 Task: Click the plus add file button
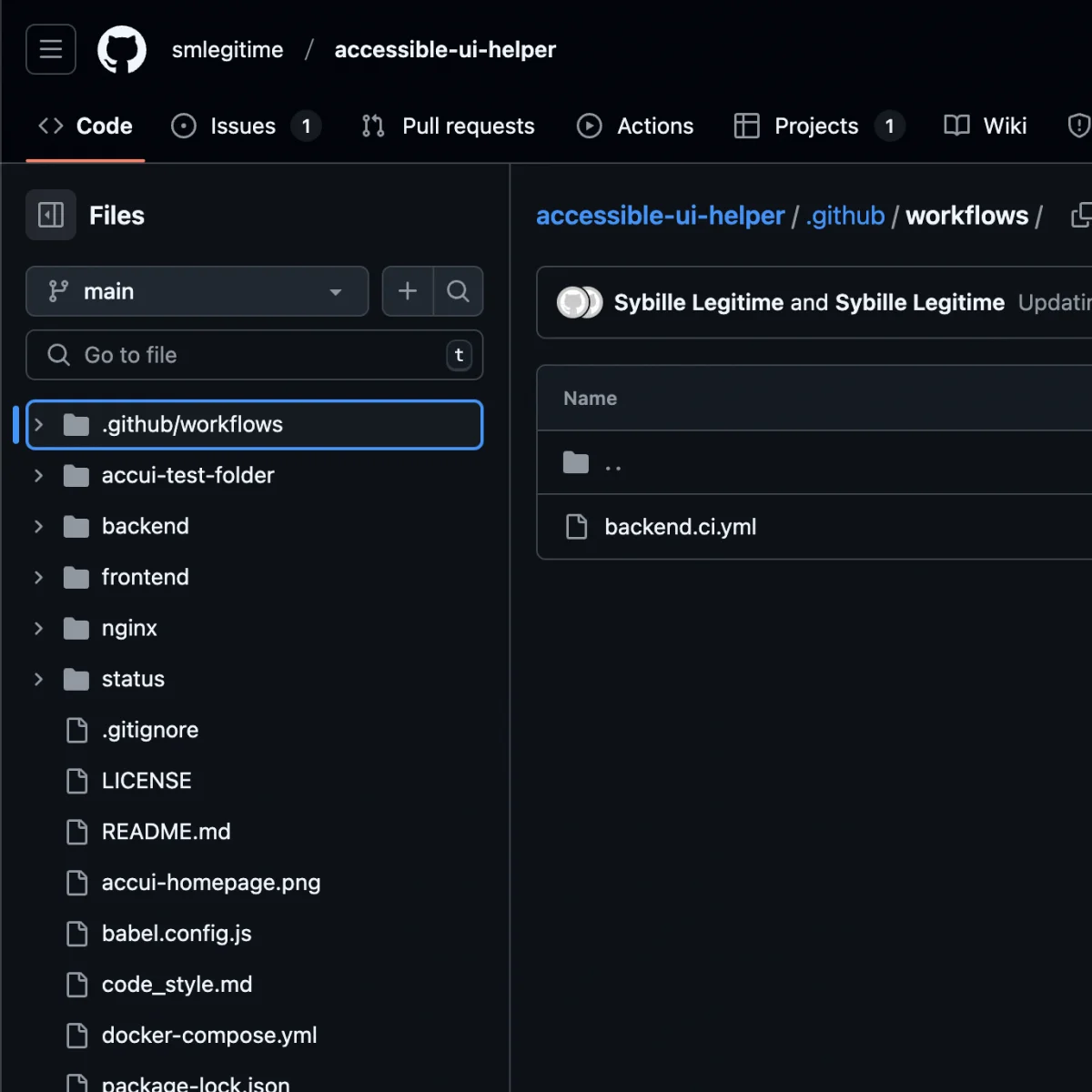pyautogui.click(x=408, y=291)
